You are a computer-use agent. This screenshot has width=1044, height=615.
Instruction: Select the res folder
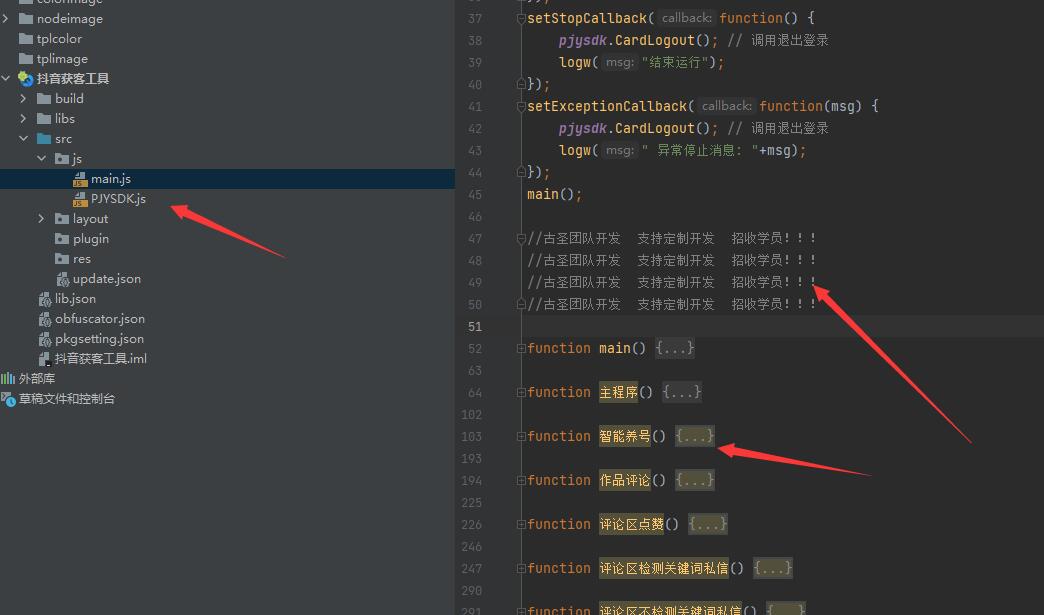point(81,259)
